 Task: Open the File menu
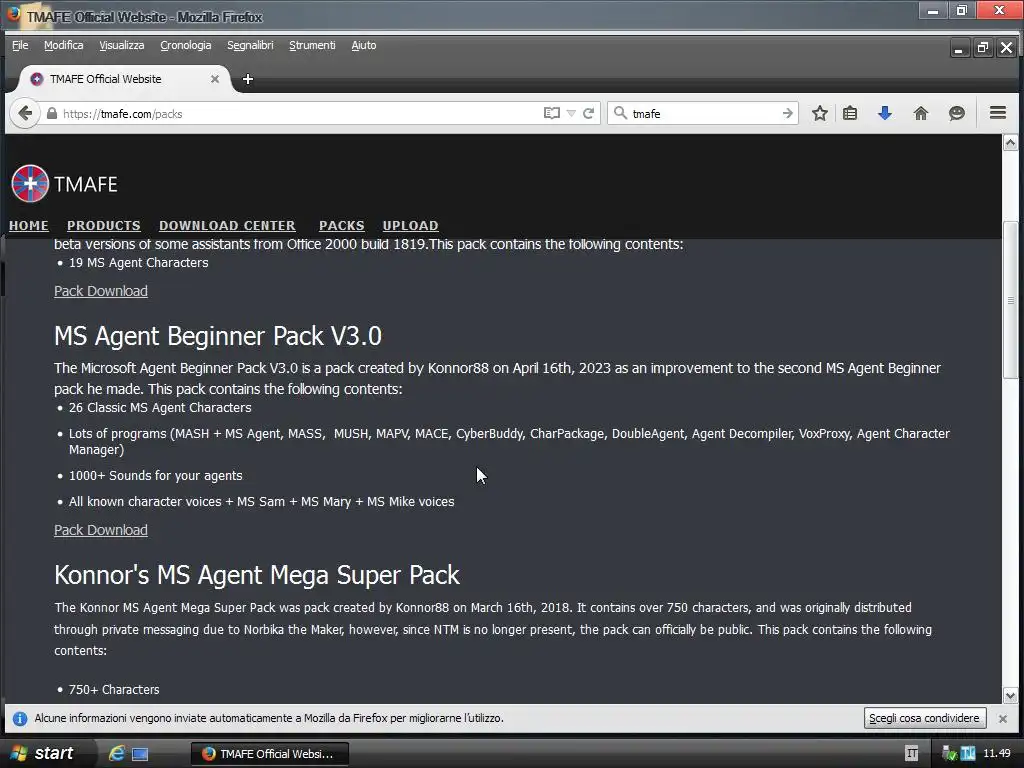click(20, 45)
